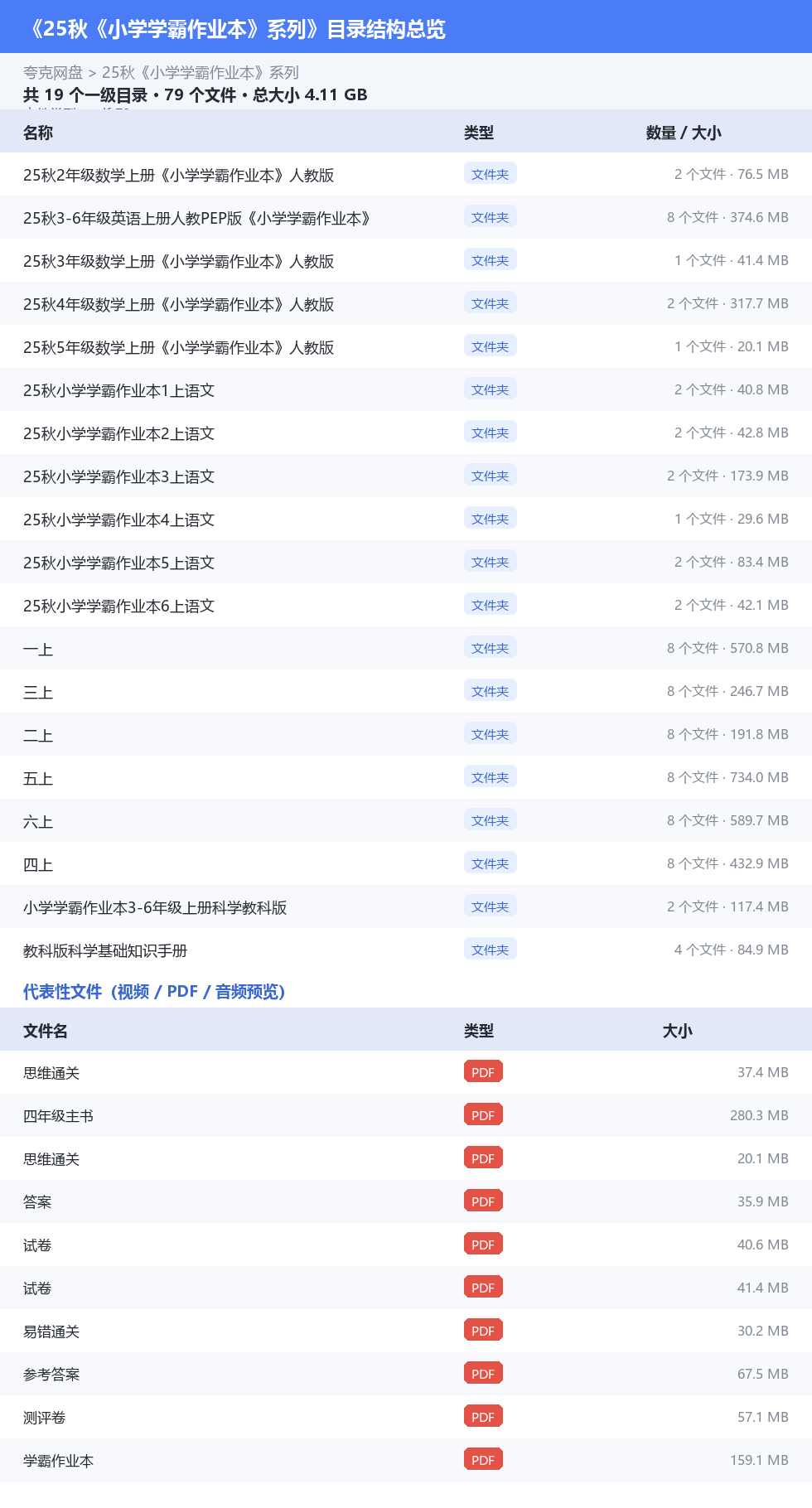The width and height of the screenshot is (812, 1508).
Task: Open folder 25秋5年级数学上册《小学学霸作业本》人教版
Action: (178, 347)
